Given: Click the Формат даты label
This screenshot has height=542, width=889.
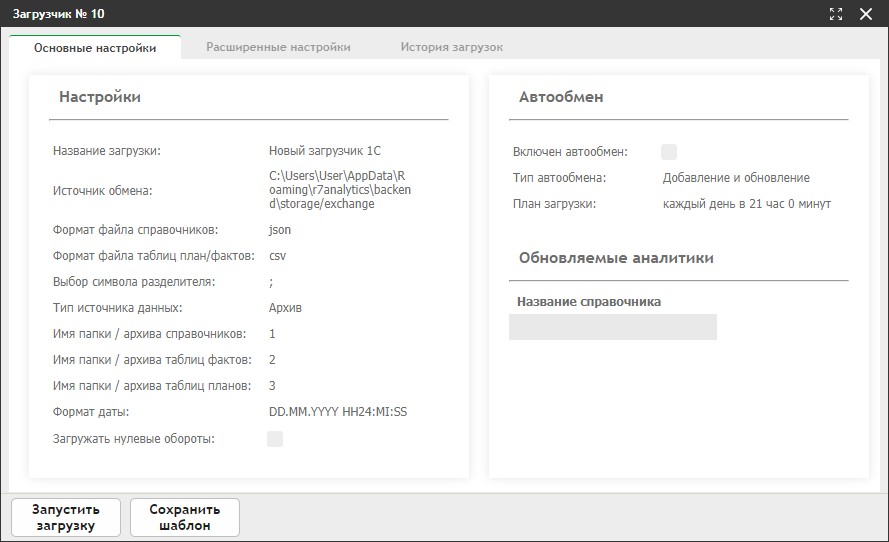Looking at the screenshot, I should click(91, 412).
